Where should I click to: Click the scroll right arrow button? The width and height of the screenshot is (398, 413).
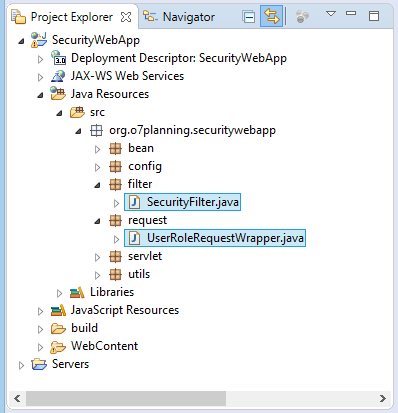pos(383,398)
